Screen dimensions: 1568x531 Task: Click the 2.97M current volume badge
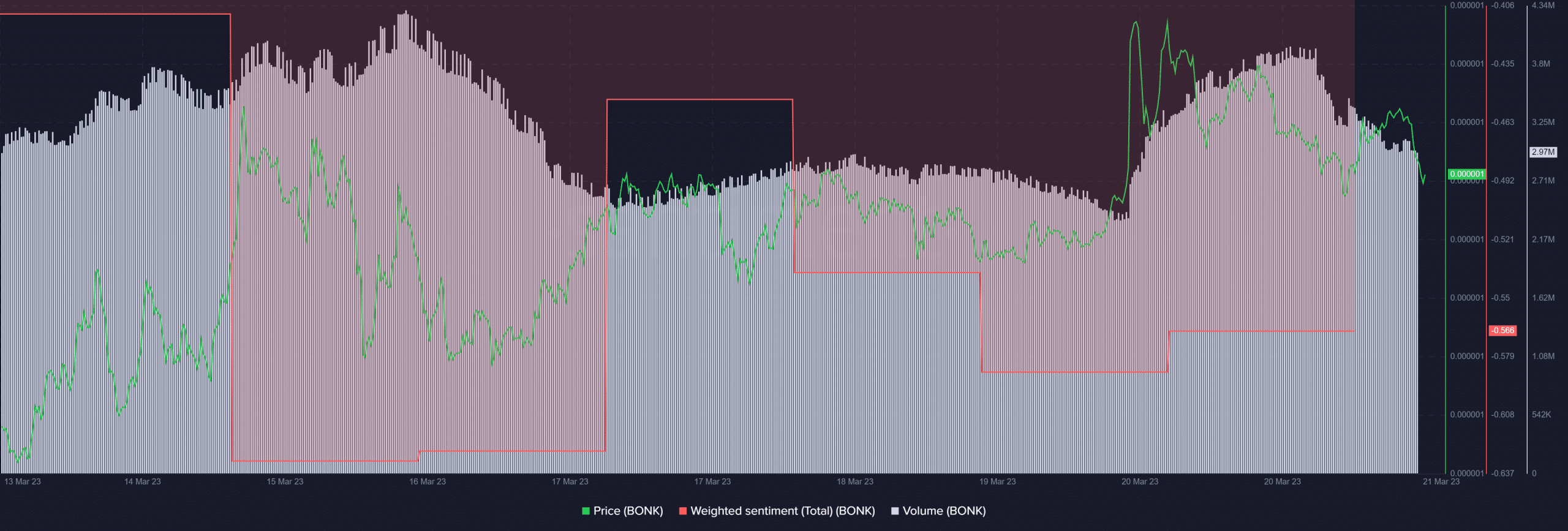(1543, 152)
